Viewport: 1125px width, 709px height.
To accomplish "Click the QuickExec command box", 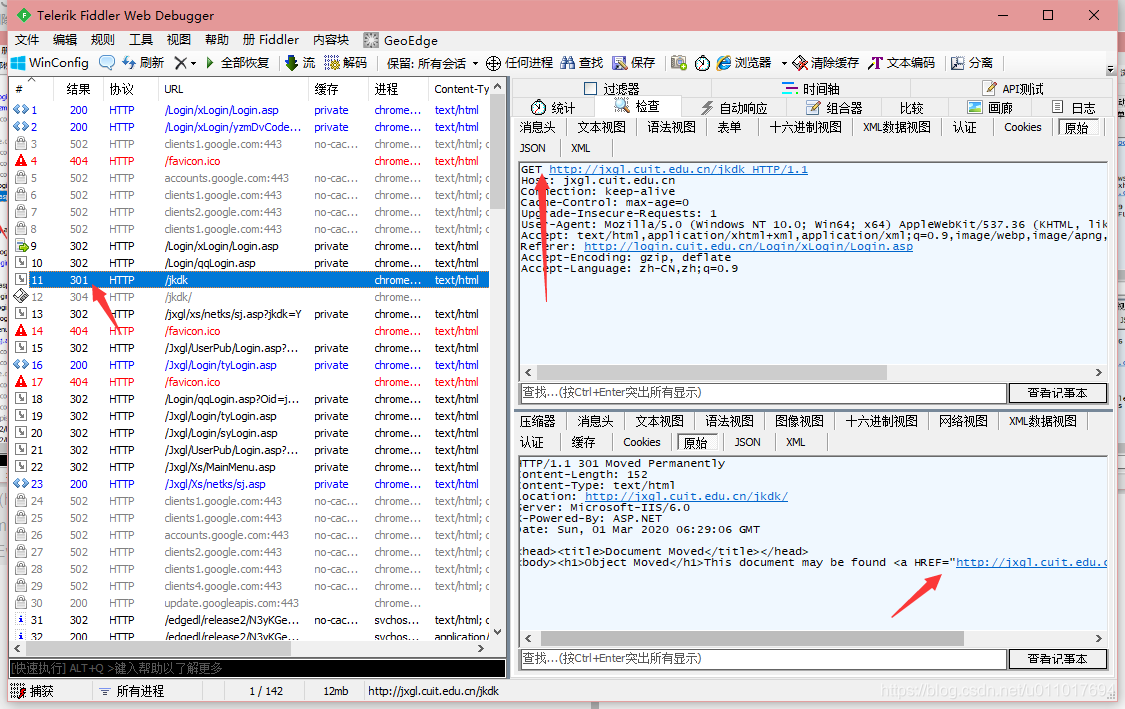I will [x=258, y=668].
